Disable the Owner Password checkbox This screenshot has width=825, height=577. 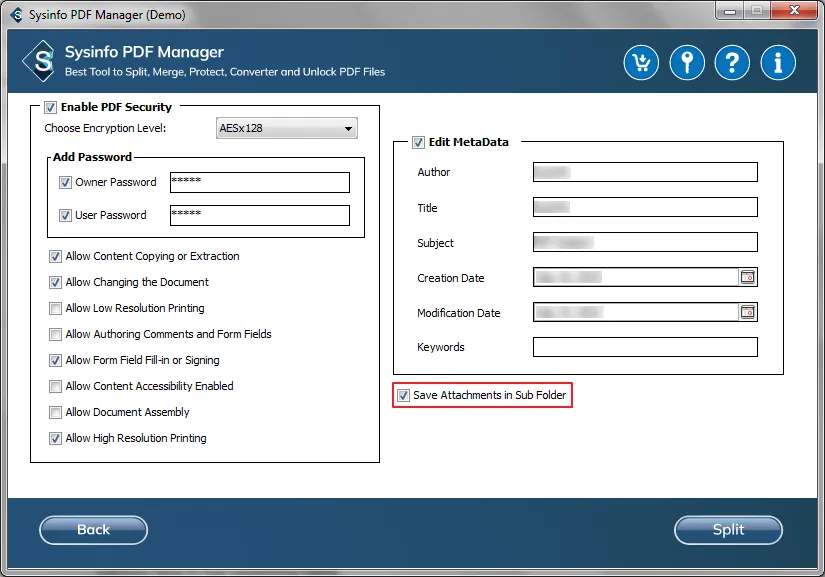[65, 183]
